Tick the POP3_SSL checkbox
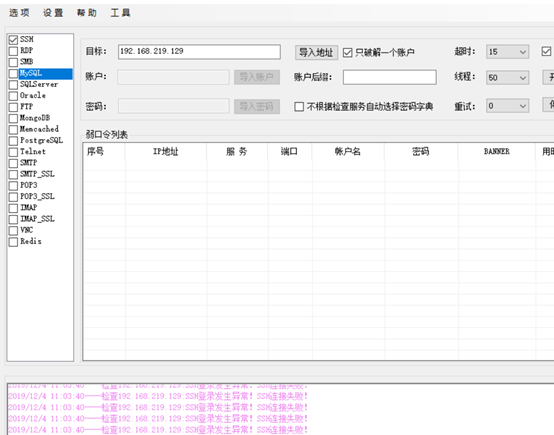The width and height of the screenshot is (554, 435). pos(13,197)
